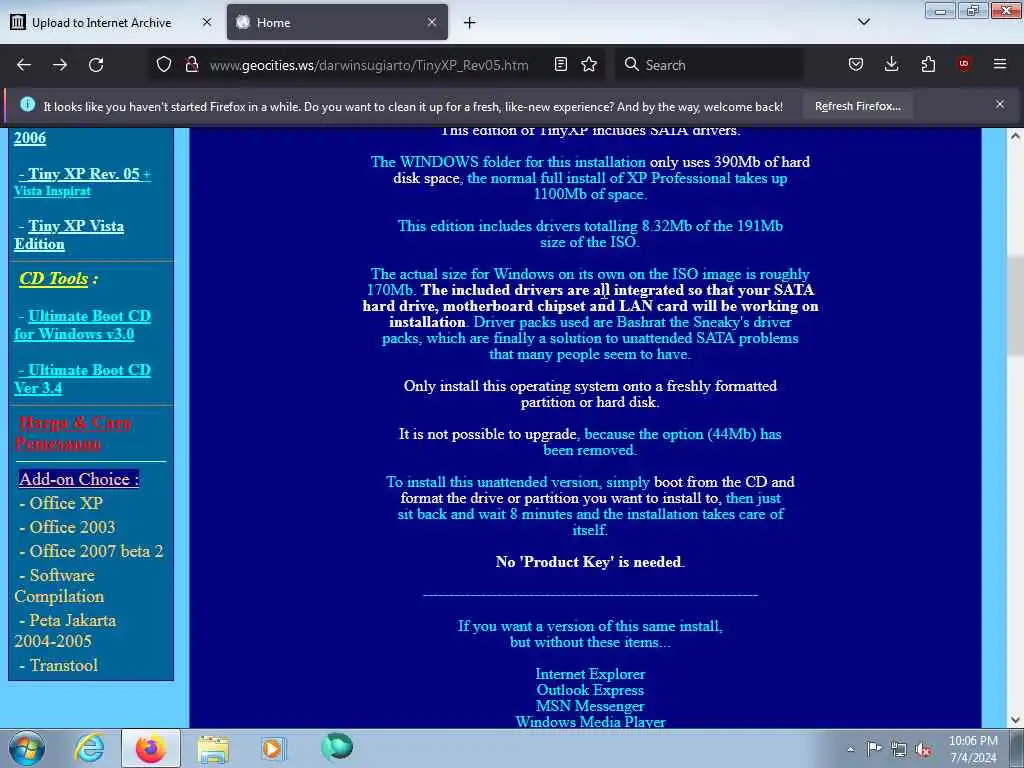Viewport: 1024px width, 768px height.
Task: Open Ultimate Boot CD Ver 3.4
Action: pyautogui.click(x=82, y=379)
